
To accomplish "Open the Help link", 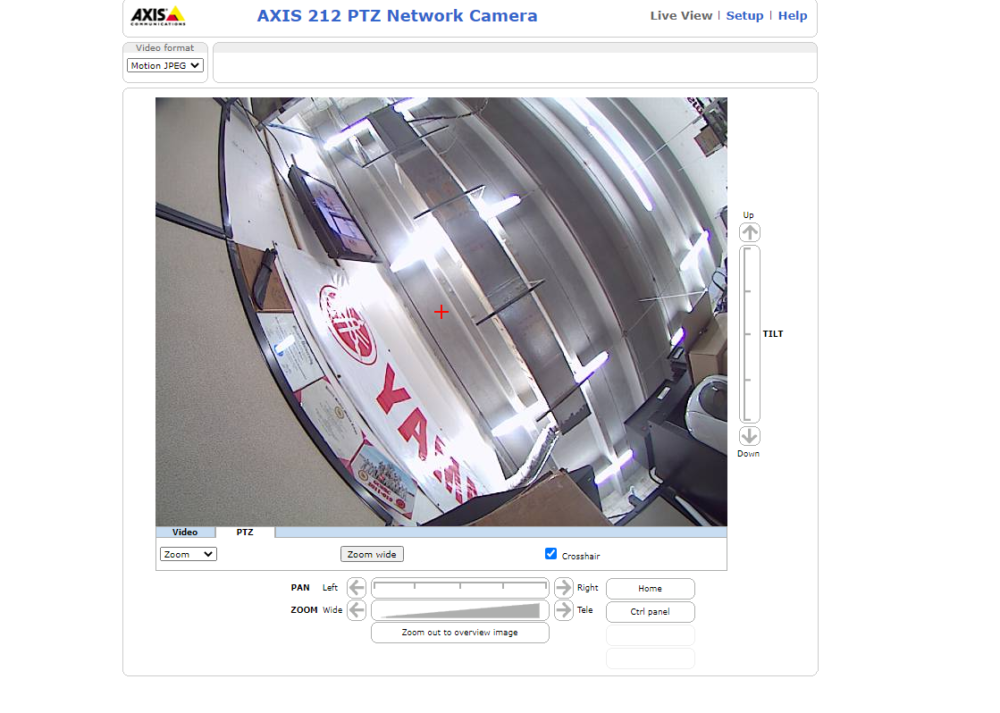I will pyautogui.click(x=792, y=16).
